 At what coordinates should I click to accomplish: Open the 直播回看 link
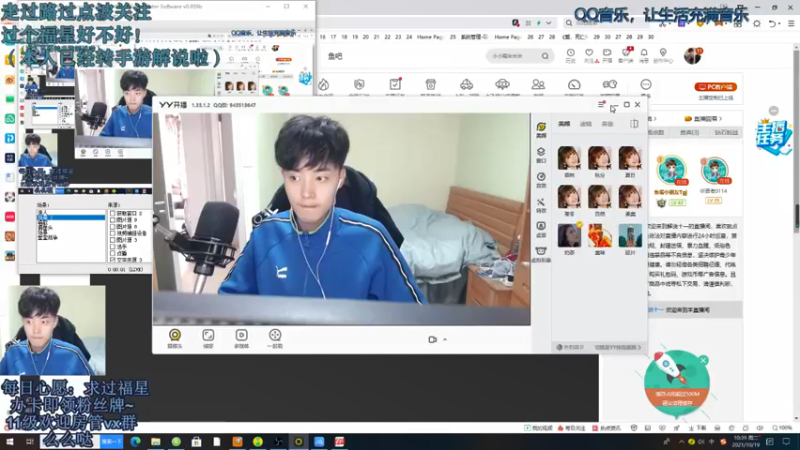[703, 118]
